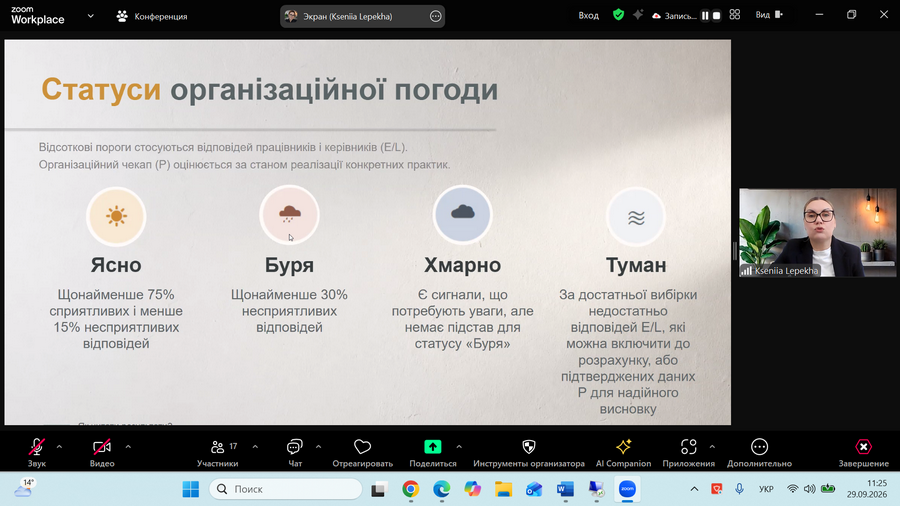Open Google Chrome from the taskbar
This screenshot has width=900, height=506.
point(410,489)
